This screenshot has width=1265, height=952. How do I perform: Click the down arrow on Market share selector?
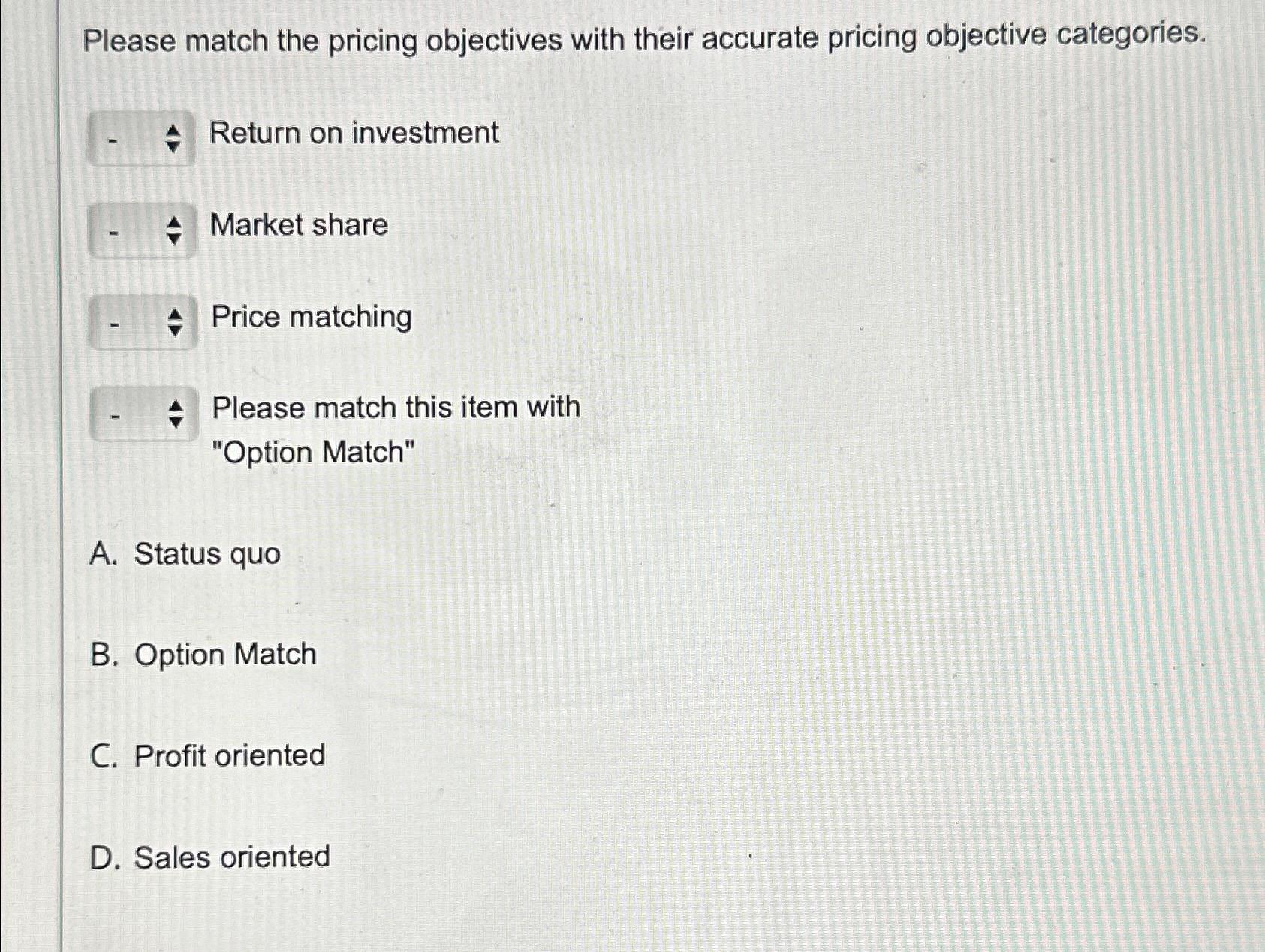tap(173, 239)
